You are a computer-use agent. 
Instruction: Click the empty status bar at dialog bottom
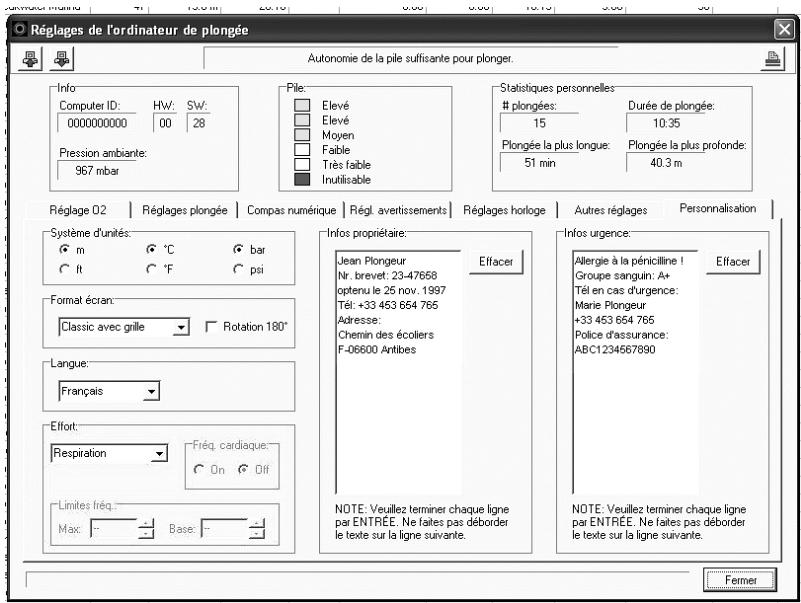358,579
